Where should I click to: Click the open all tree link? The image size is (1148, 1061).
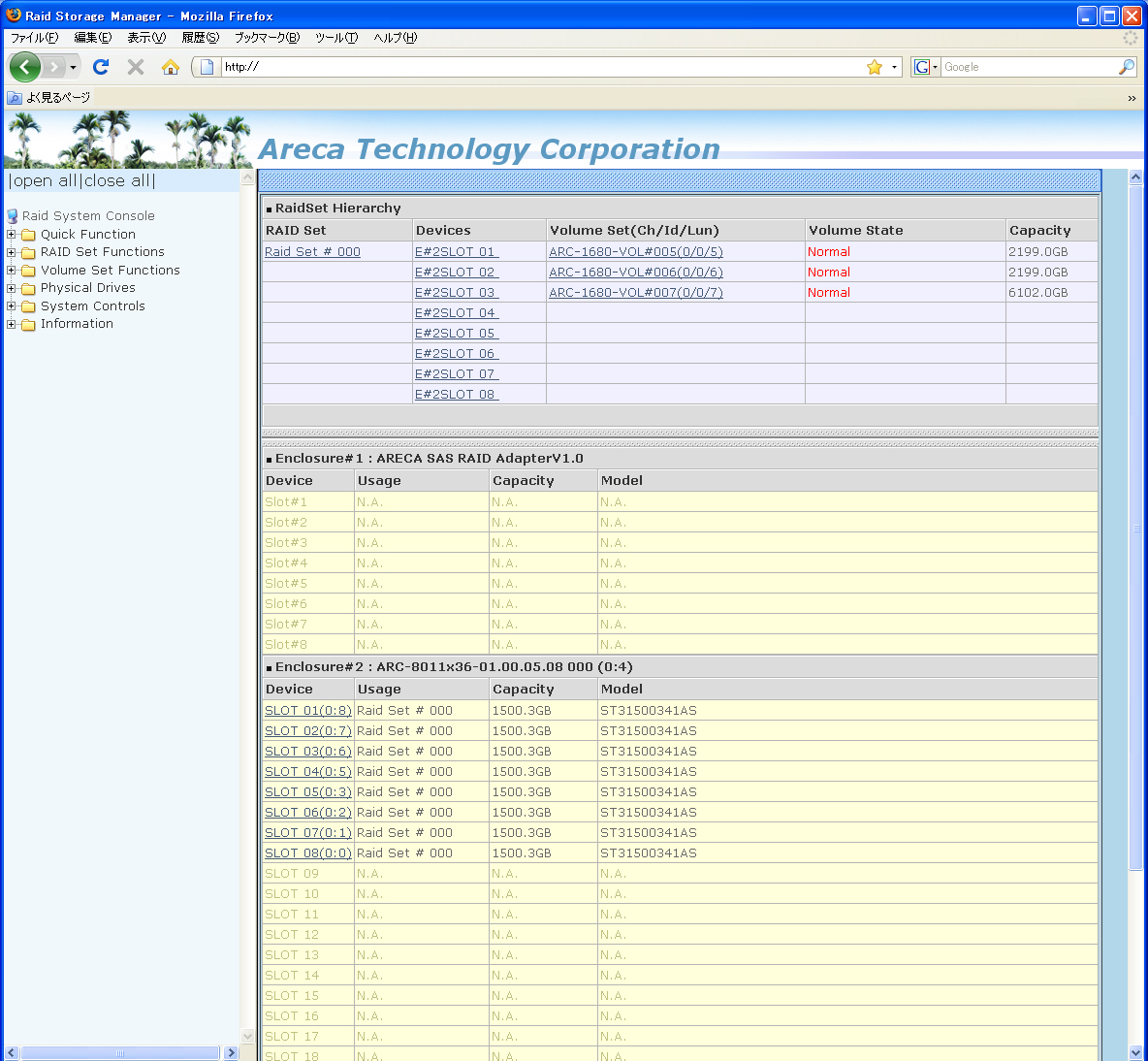point(45,181)
